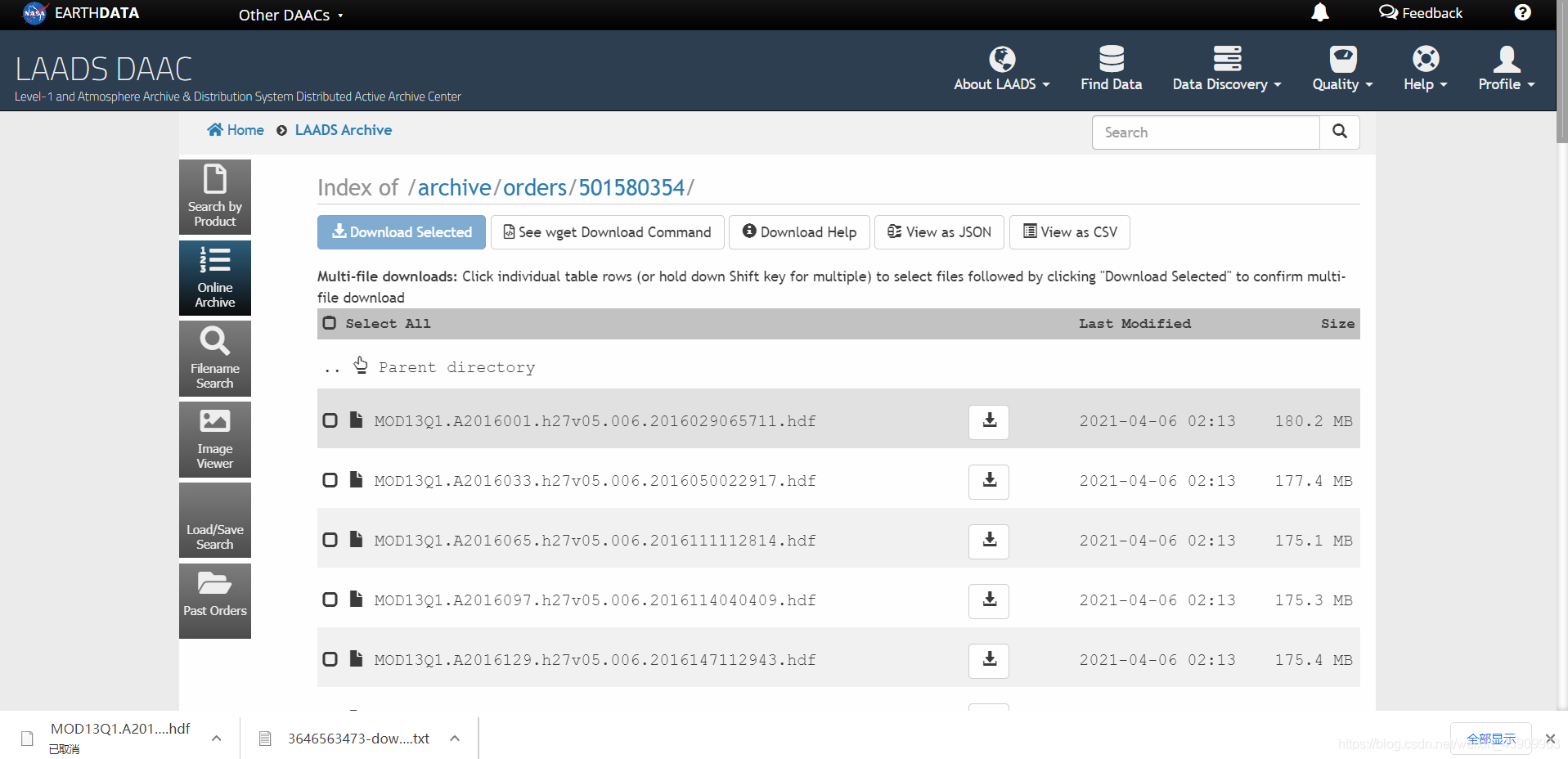
Task: Toggle the Select All checkbox
Action: point(330,323)
